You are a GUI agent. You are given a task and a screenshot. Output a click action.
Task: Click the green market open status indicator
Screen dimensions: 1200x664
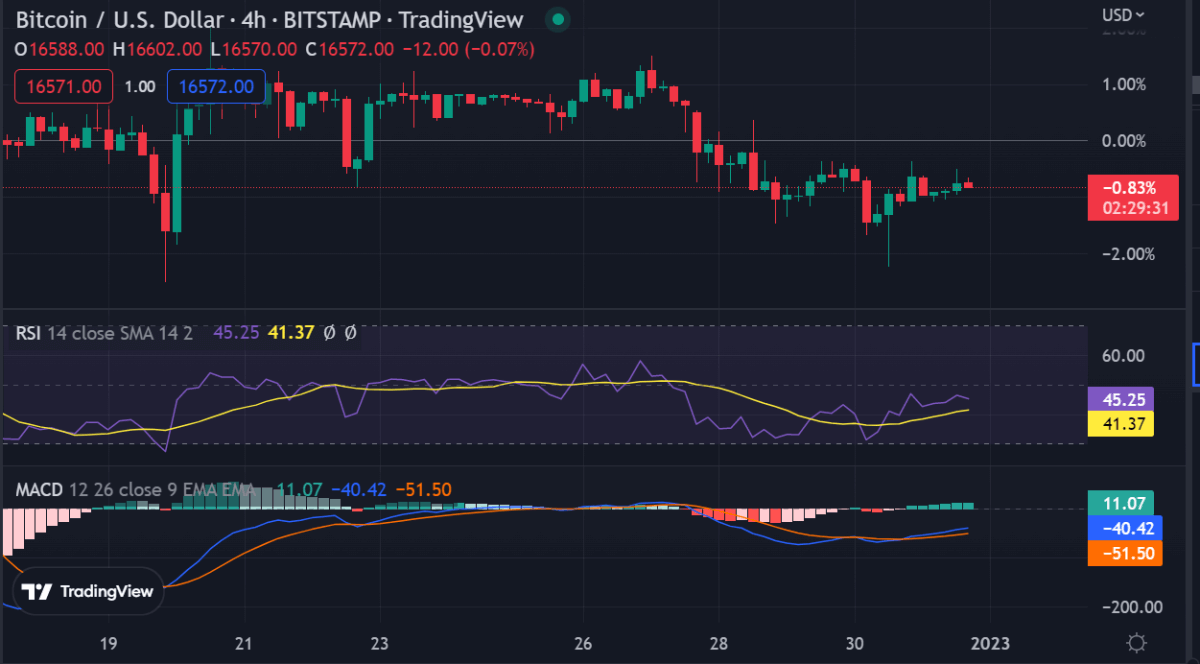(x=559, y=20)
